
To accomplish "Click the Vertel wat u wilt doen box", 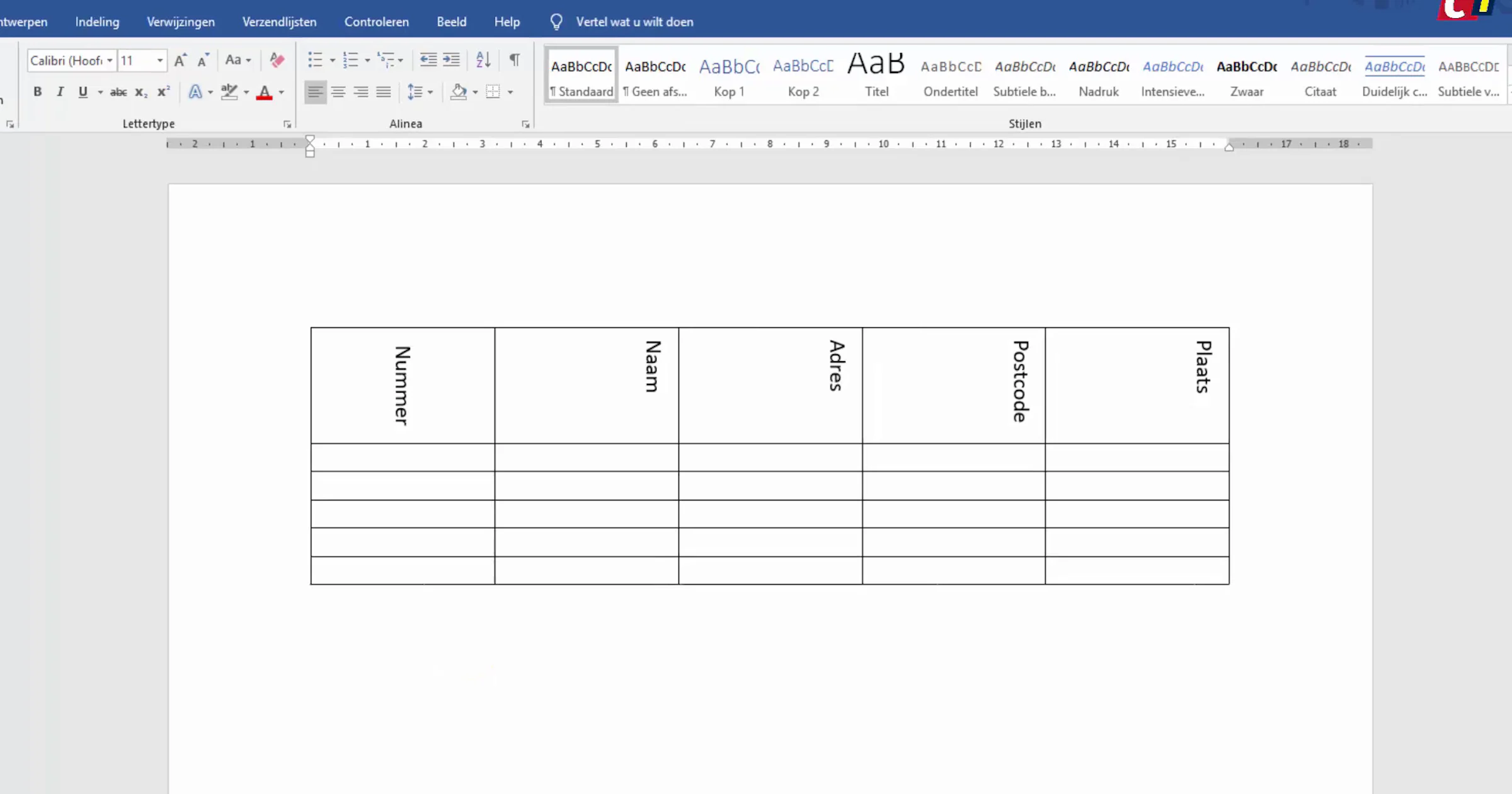I will [x=634, y=21].
